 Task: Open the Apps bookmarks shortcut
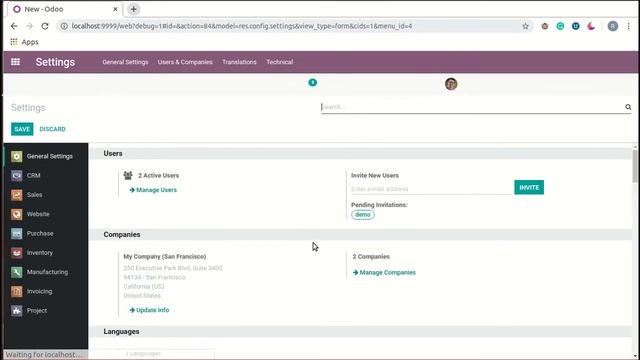pyautogui.click(x=24, y=42)
